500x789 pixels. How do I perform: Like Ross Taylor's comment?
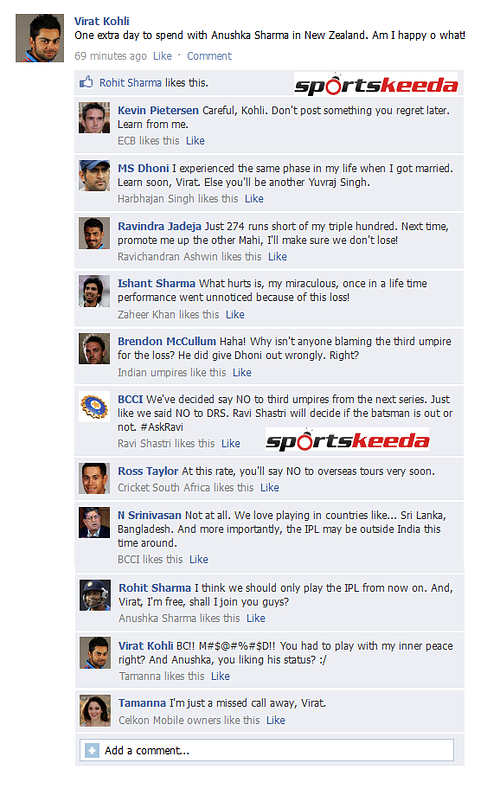pos(270,488)
